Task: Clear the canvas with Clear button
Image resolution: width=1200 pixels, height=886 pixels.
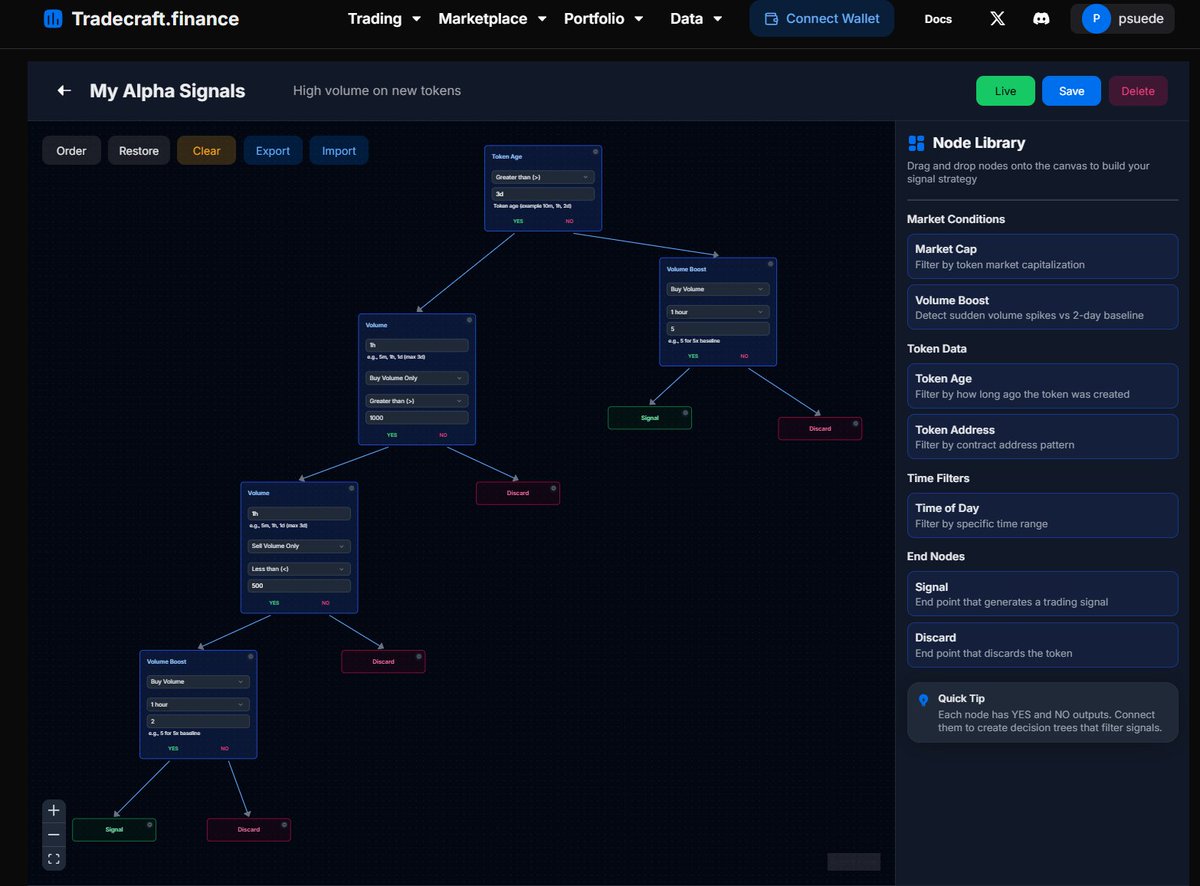Action: click(207, 151)
